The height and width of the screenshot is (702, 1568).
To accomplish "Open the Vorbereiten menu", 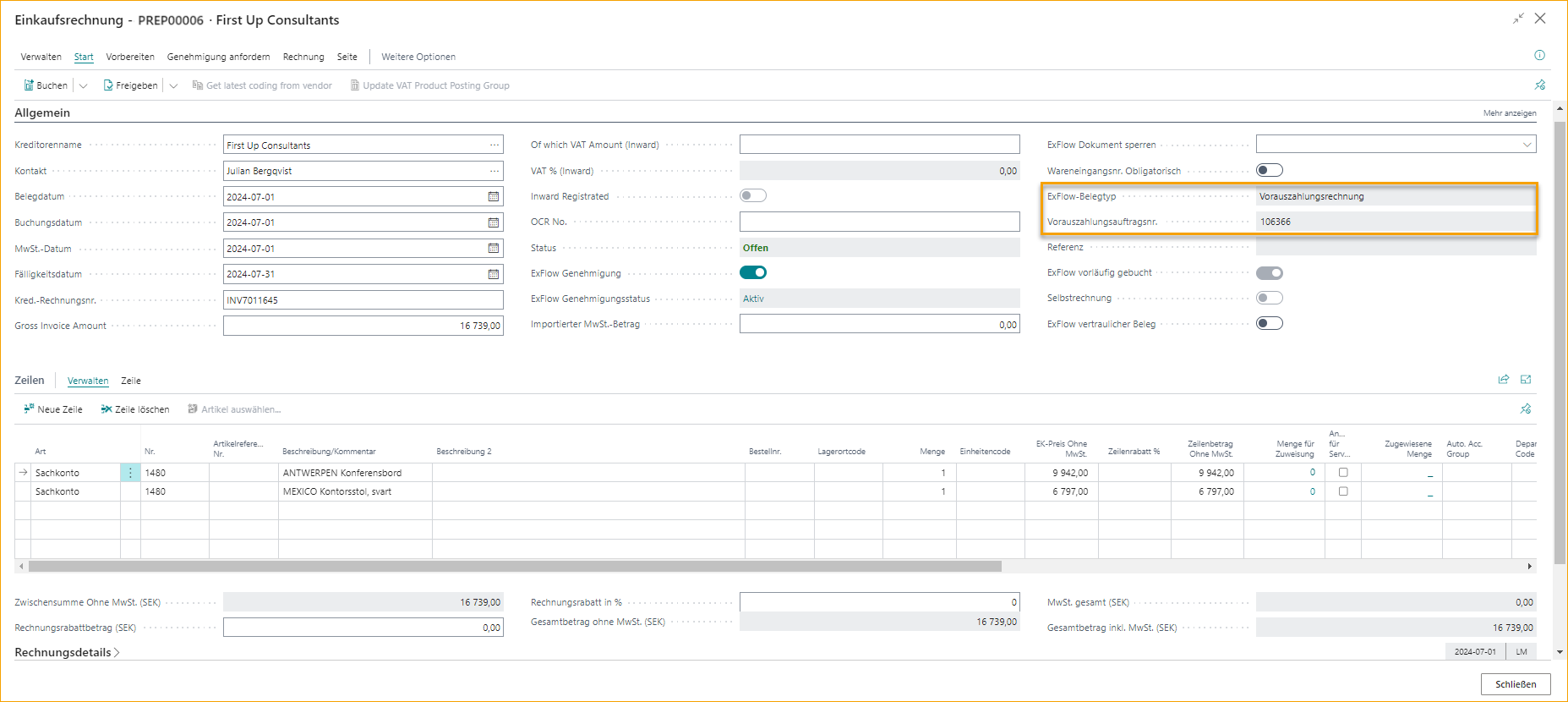I will pos(130,57).
